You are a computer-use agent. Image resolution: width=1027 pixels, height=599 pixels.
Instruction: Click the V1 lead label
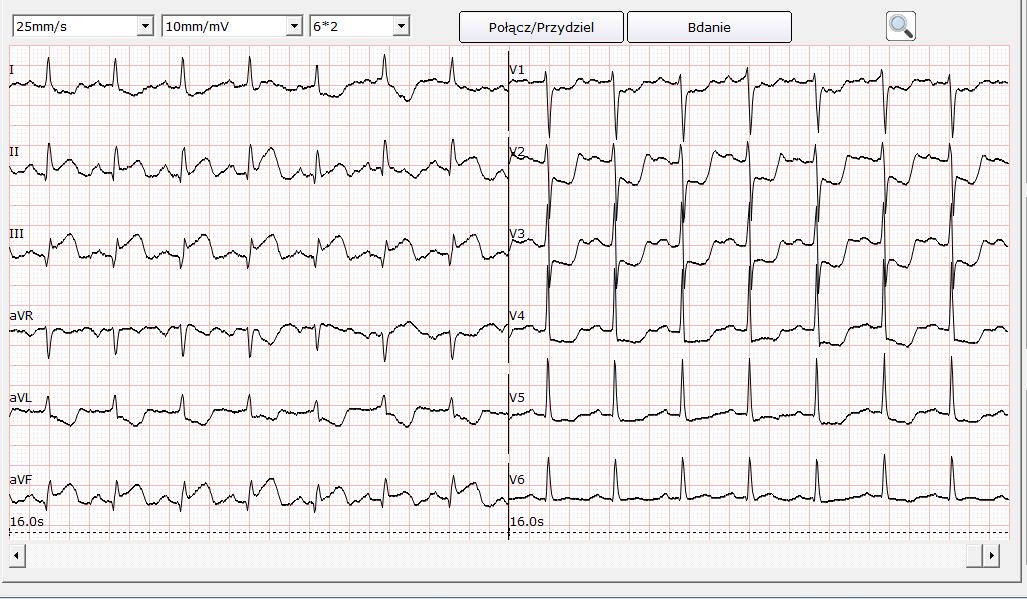pyautogui.click(x=517, y=69)
